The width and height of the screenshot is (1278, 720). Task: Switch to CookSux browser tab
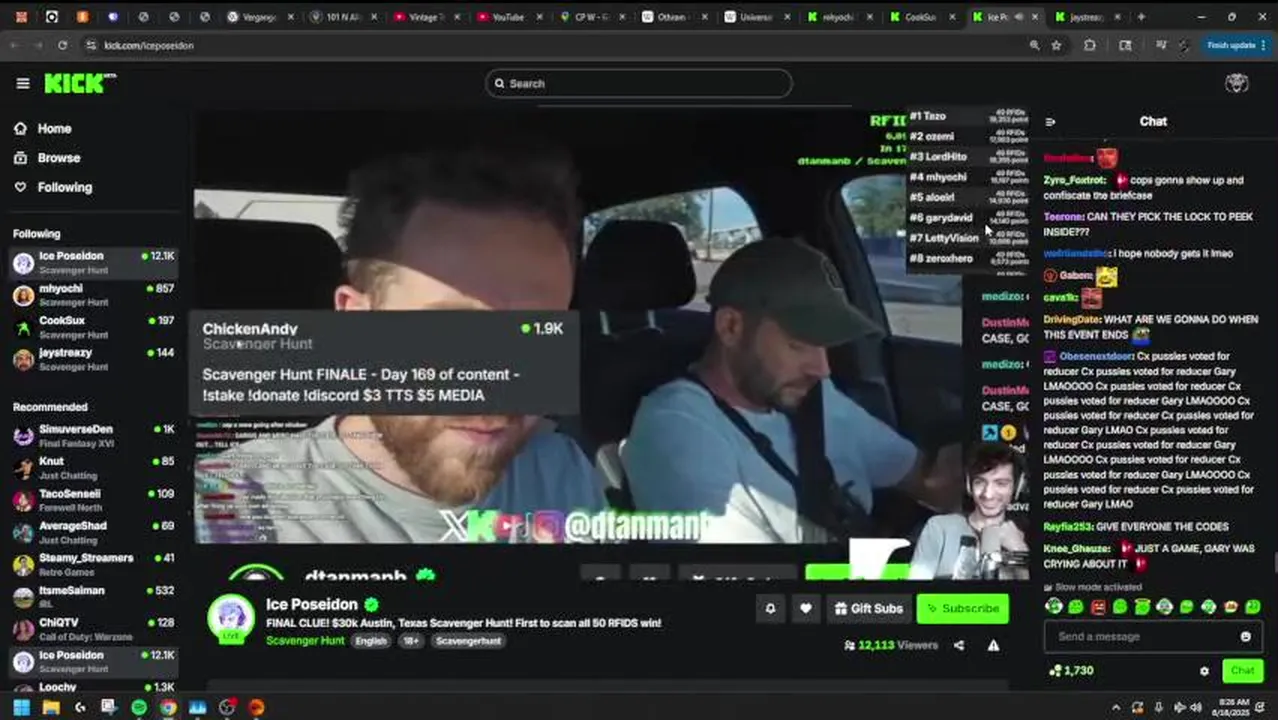point(919,17)
